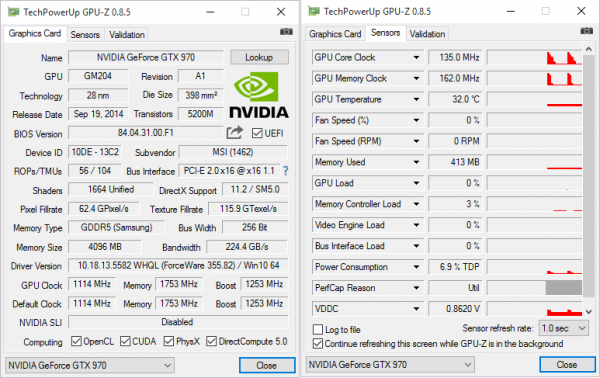600x378 pixels.
Task: Toggle the UEFI checkbox
Action: tap(257, 133)
